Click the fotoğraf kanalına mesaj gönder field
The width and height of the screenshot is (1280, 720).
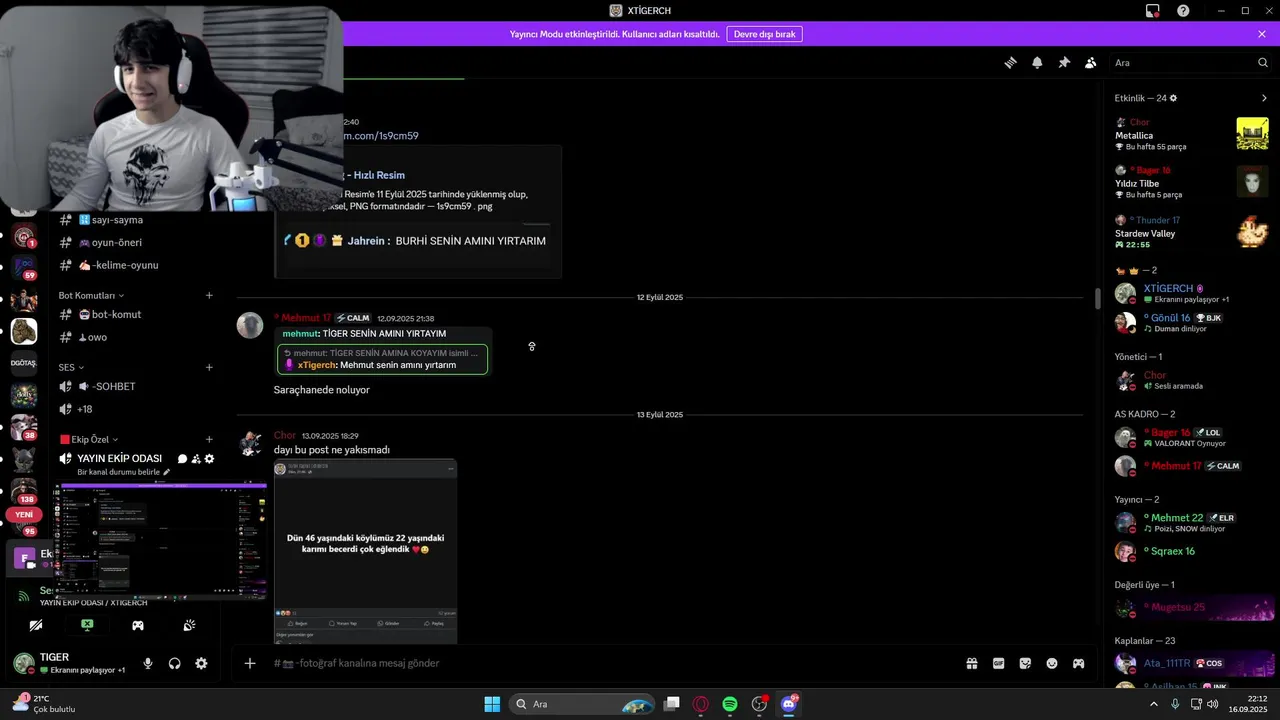coord(610,663)
